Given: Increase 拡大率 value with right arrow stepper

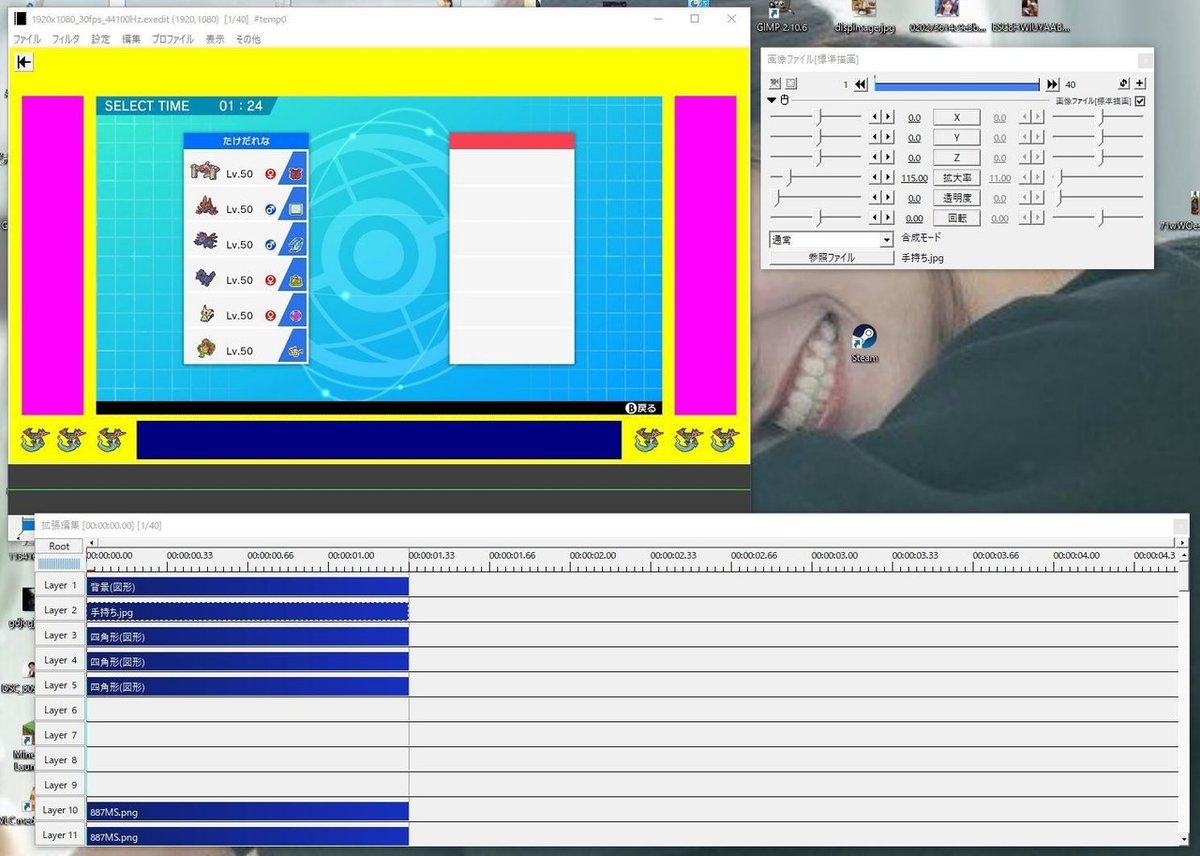Looking at the screenshot, I should coord(887,178).
